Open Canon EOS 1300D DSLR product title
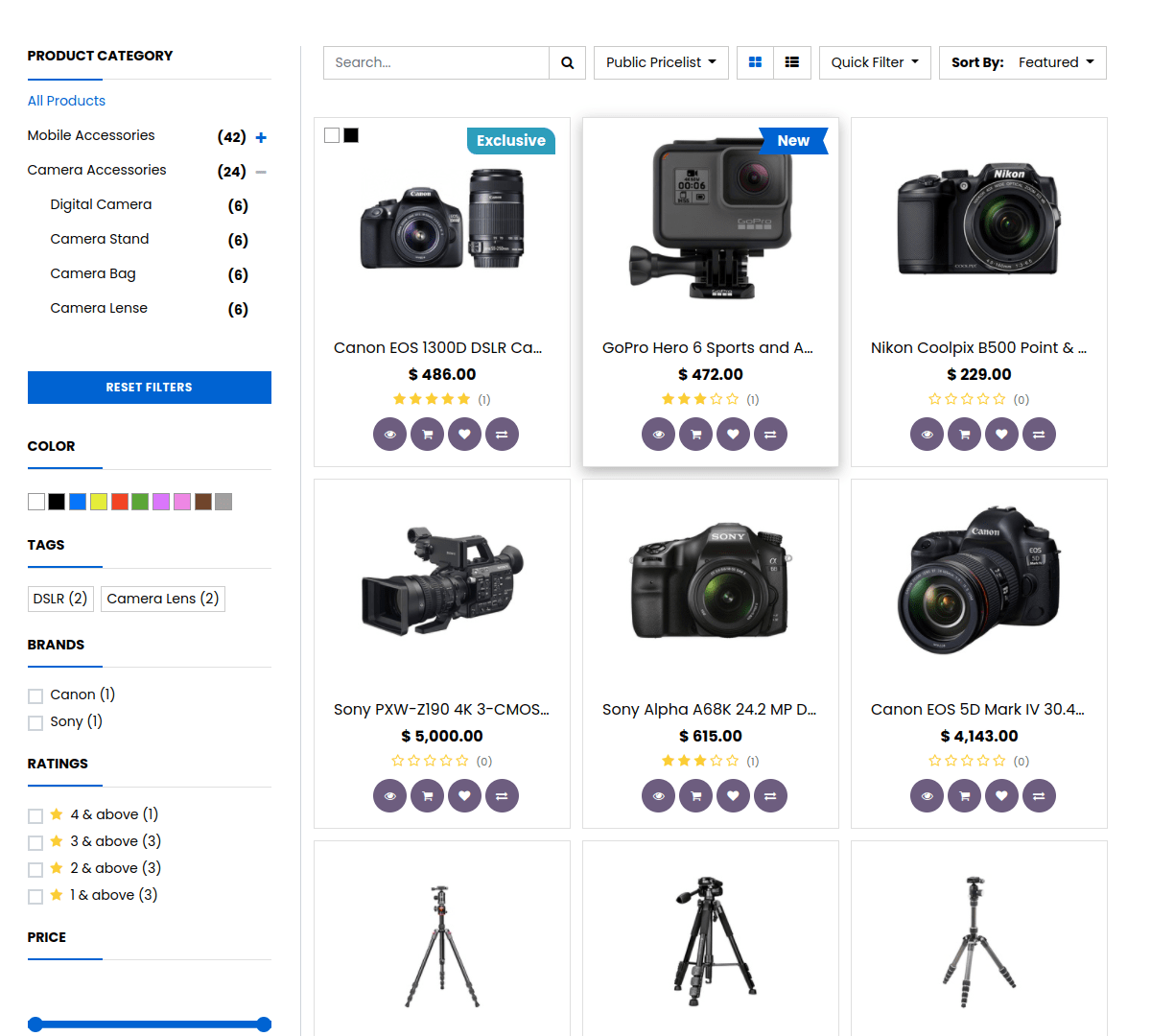Screen dimensions: 1151x1036 tap(437, 347)
